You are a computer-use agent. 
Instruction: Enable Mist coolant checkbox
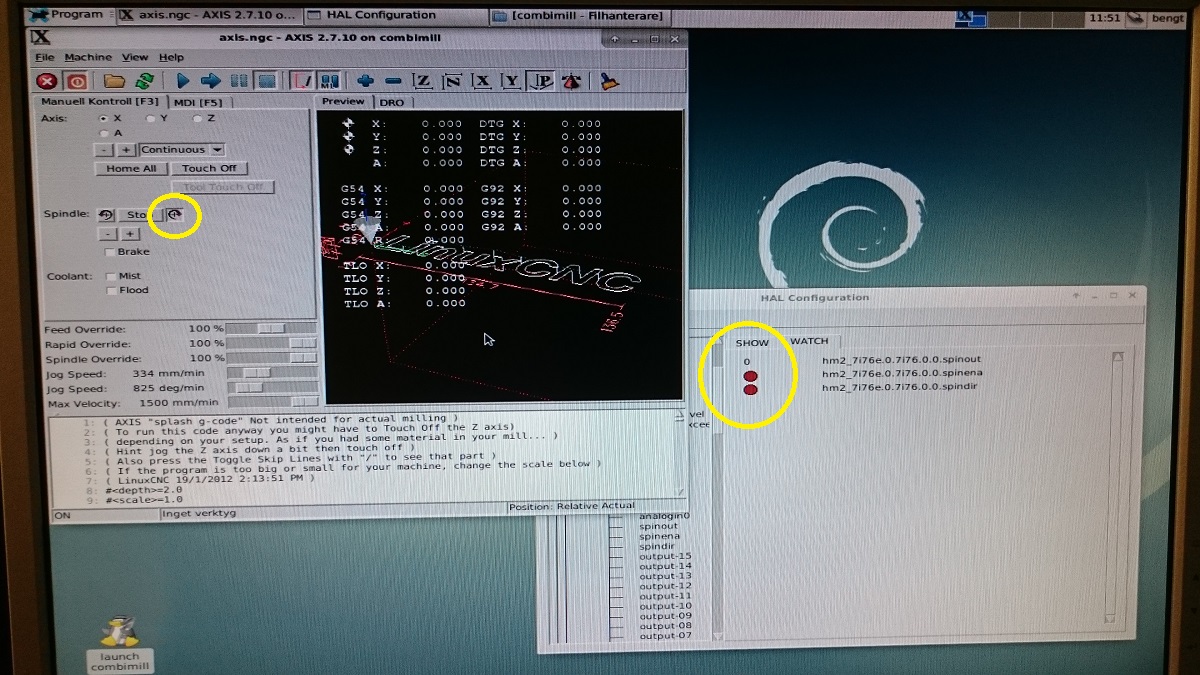pyautogui.click(x=111, y=276)
